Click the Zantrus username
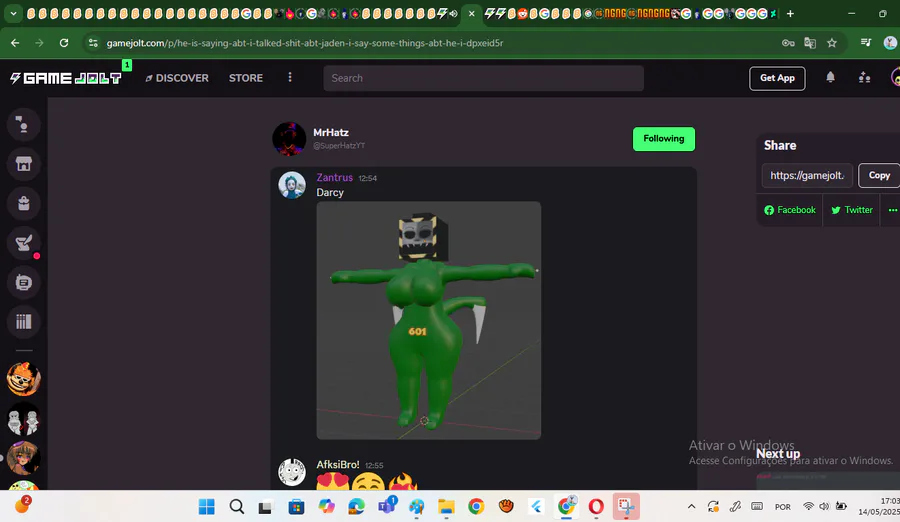 335,177
